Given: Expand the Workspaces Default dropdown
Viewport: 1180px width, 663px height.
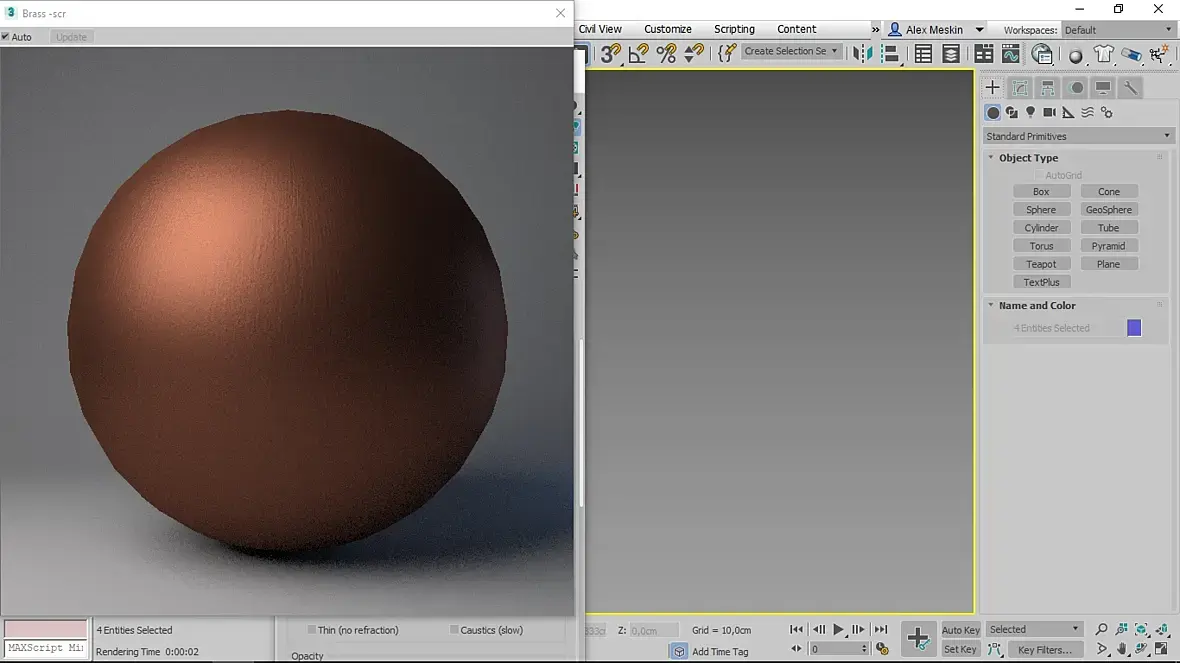Looking at the screenshot, I should 1117,30.
